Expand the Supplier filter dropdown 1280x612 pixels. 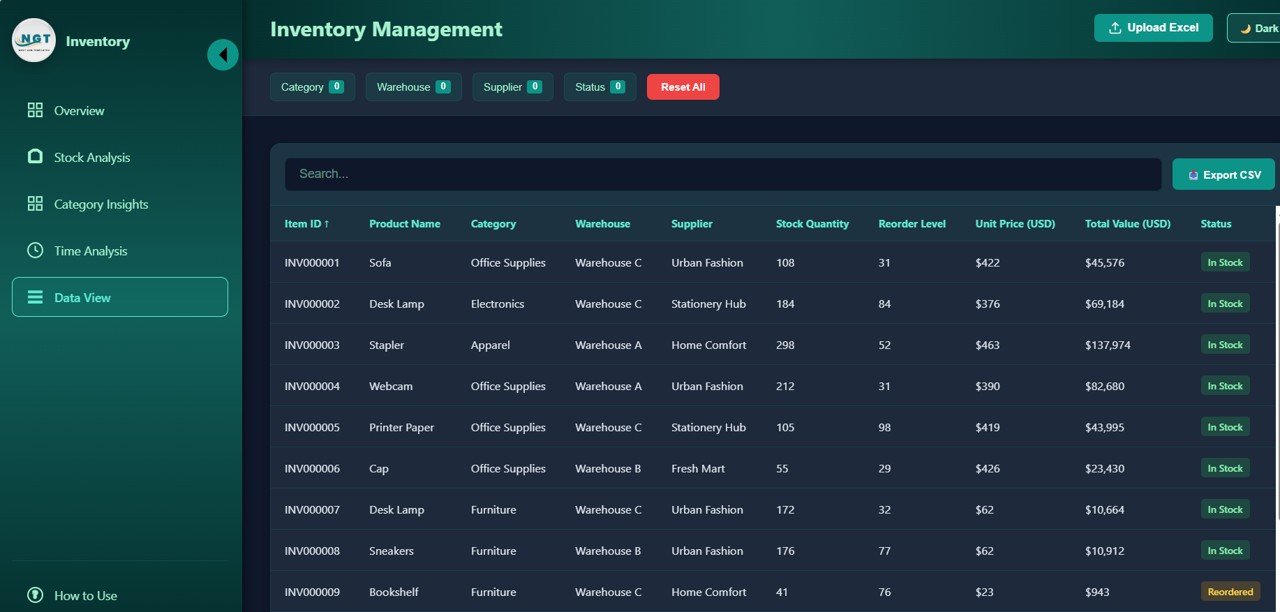point(512,87)
